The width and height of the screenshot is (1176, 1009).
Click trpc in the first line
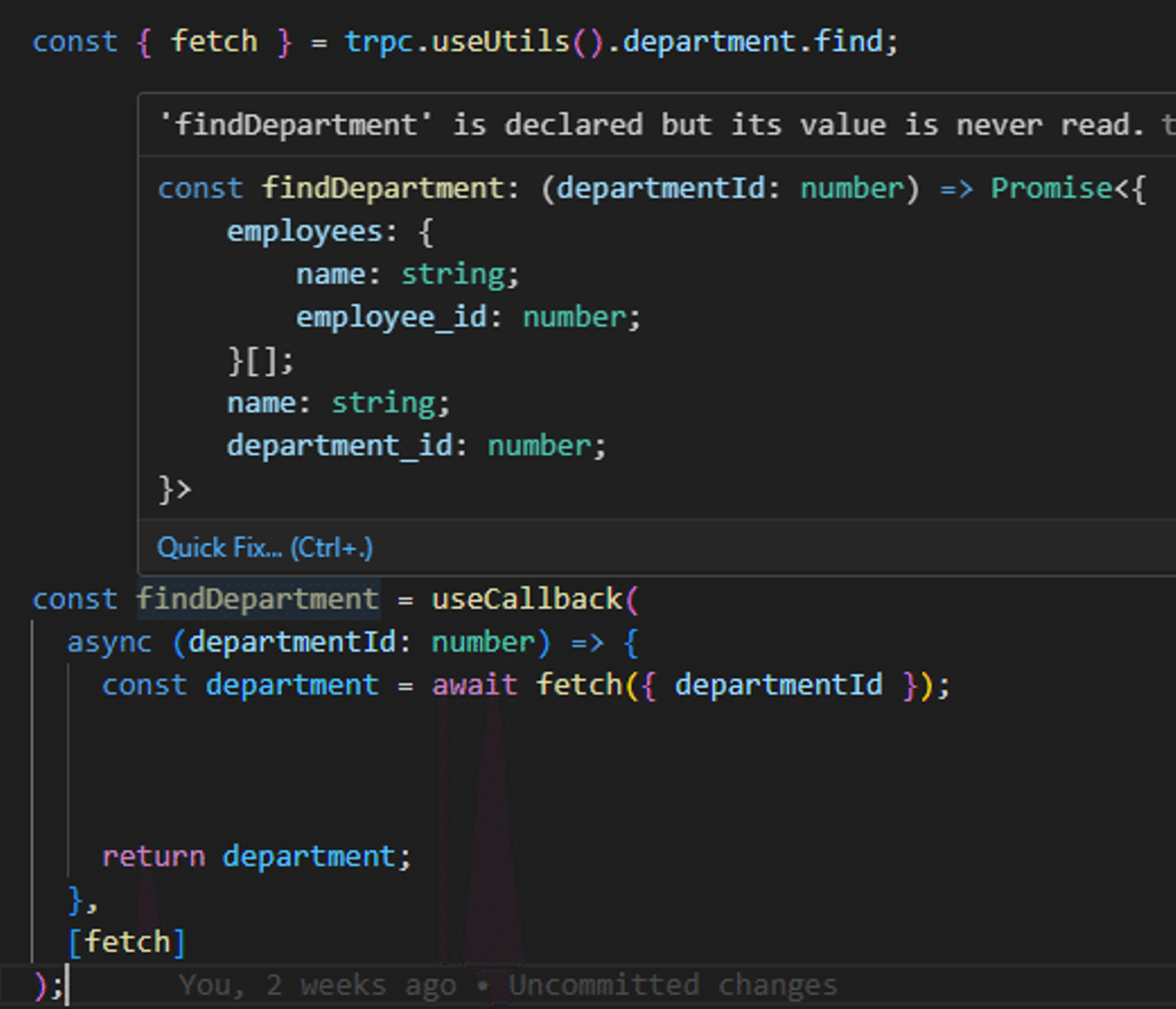click(x=379, y=42)
